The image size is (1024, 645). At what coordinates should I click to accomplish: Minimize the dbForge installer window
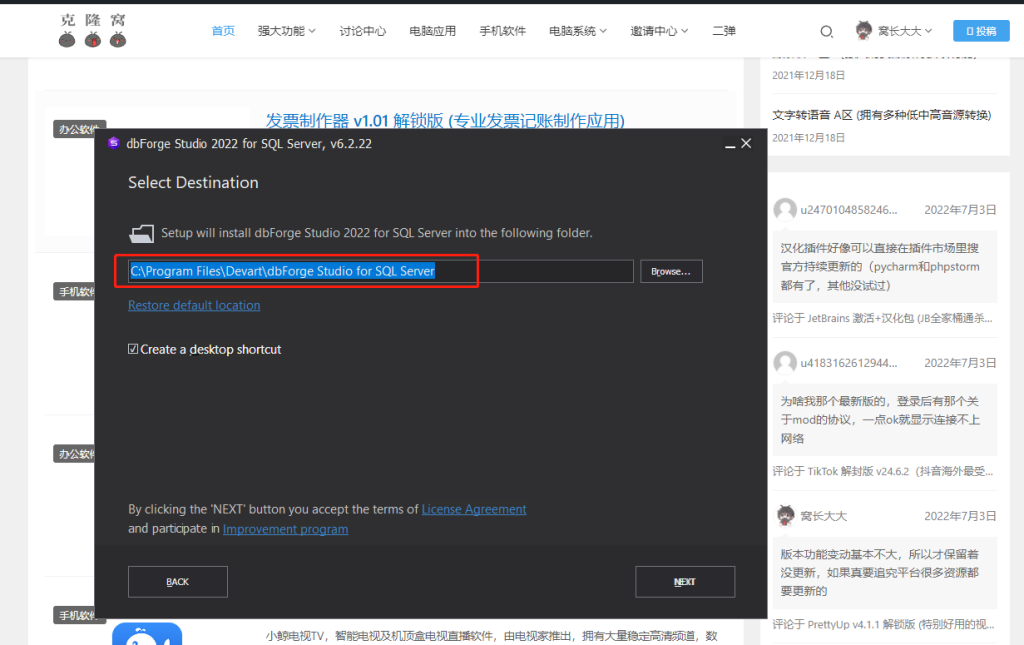(x=729, y=144)
